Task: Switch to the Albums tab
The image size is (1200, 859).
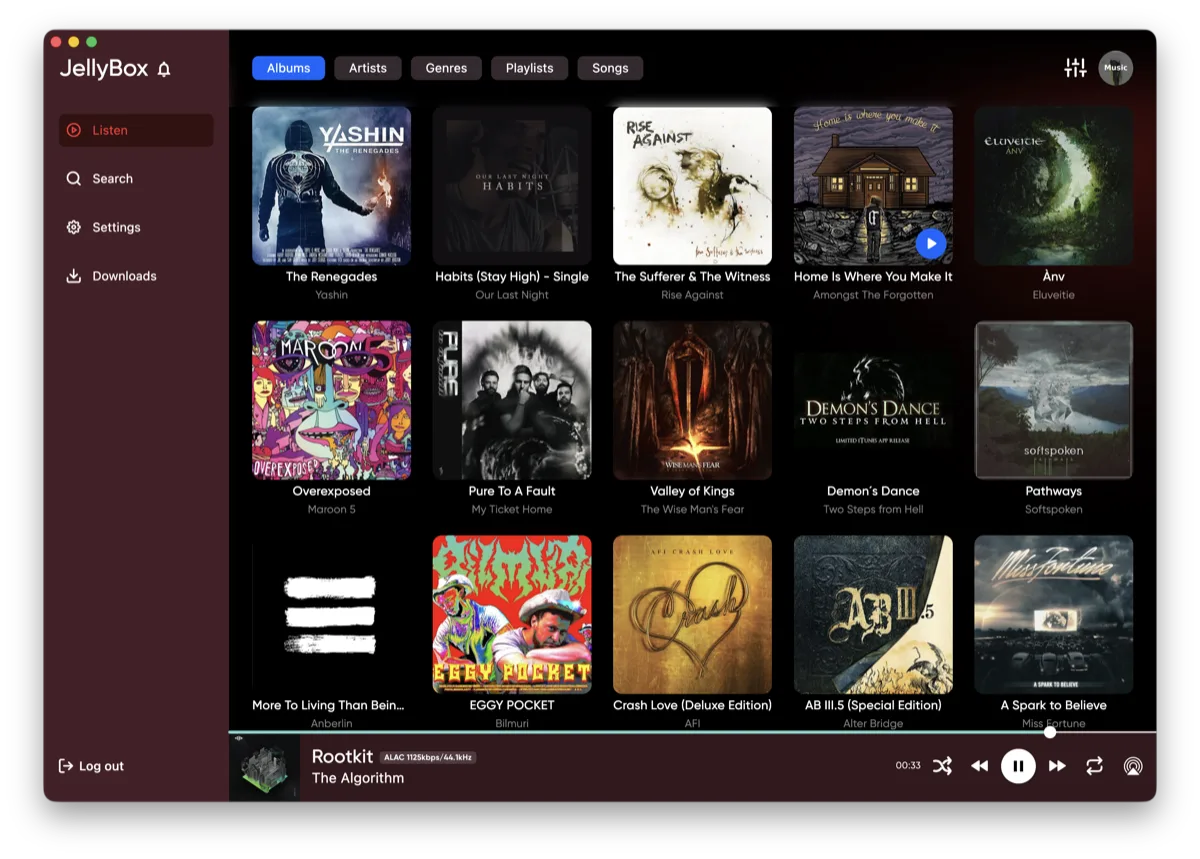Action: 288,68
